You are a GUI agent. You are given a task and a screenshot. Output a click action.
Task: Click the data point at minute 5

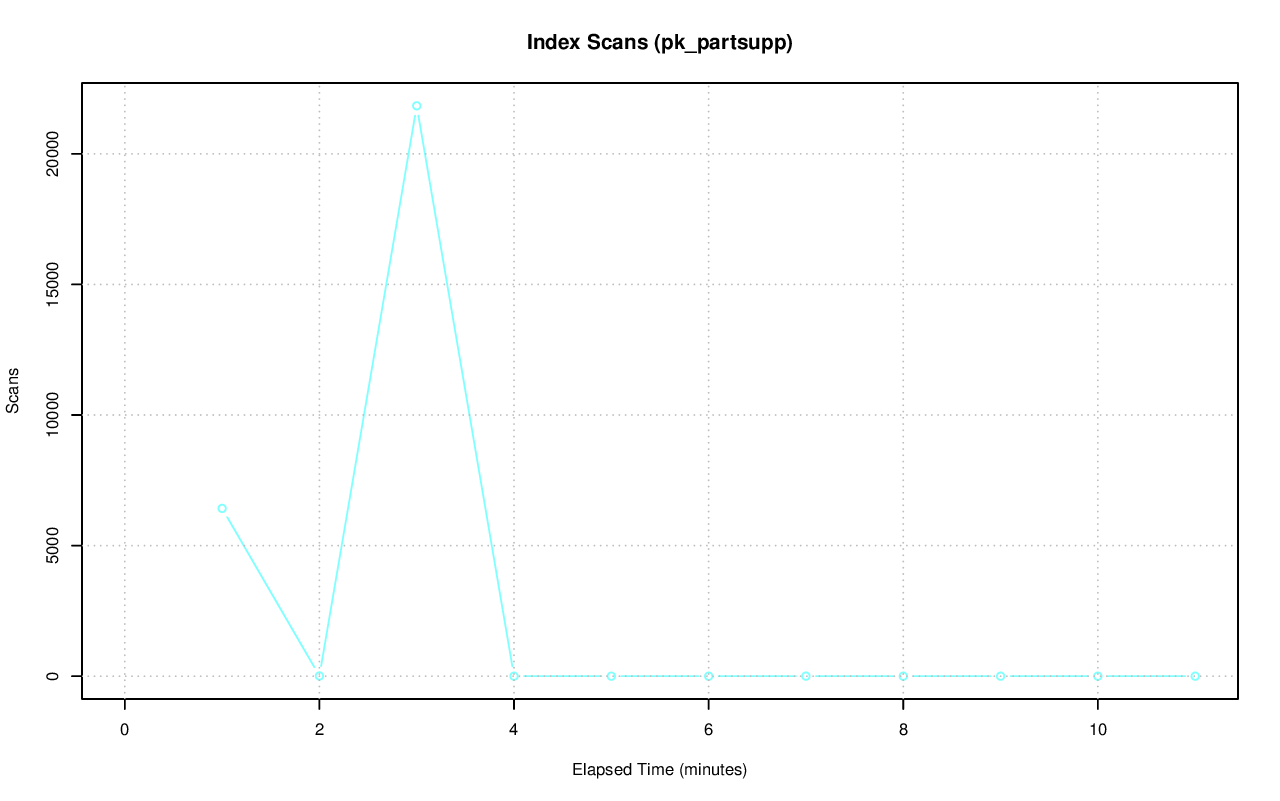click(611, 676)
